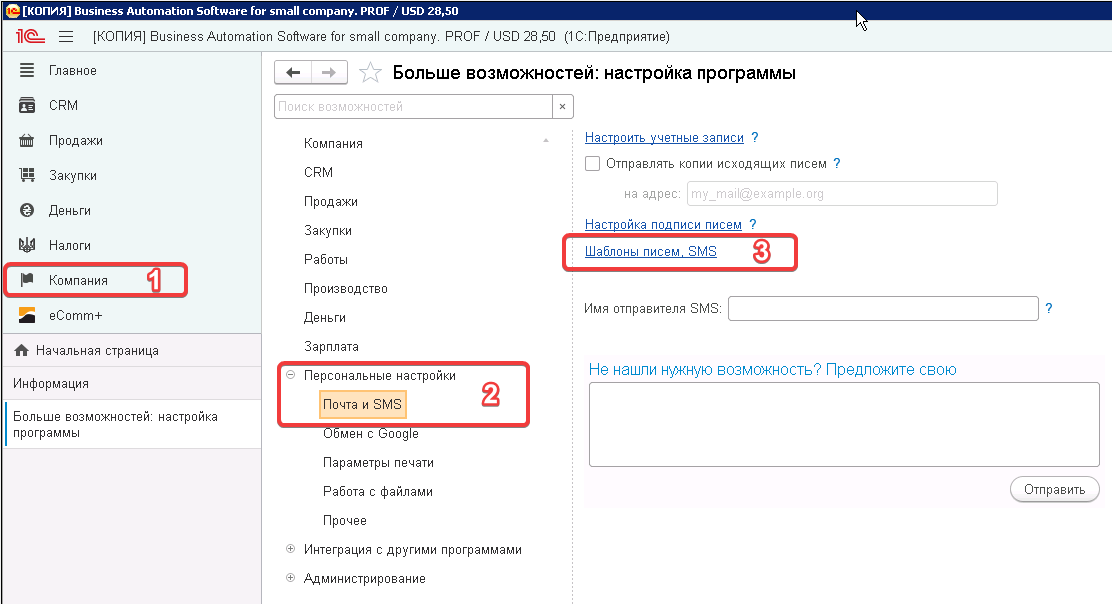
Task: Select 'Обмен с Google' settings item
Action: (370, 434)
